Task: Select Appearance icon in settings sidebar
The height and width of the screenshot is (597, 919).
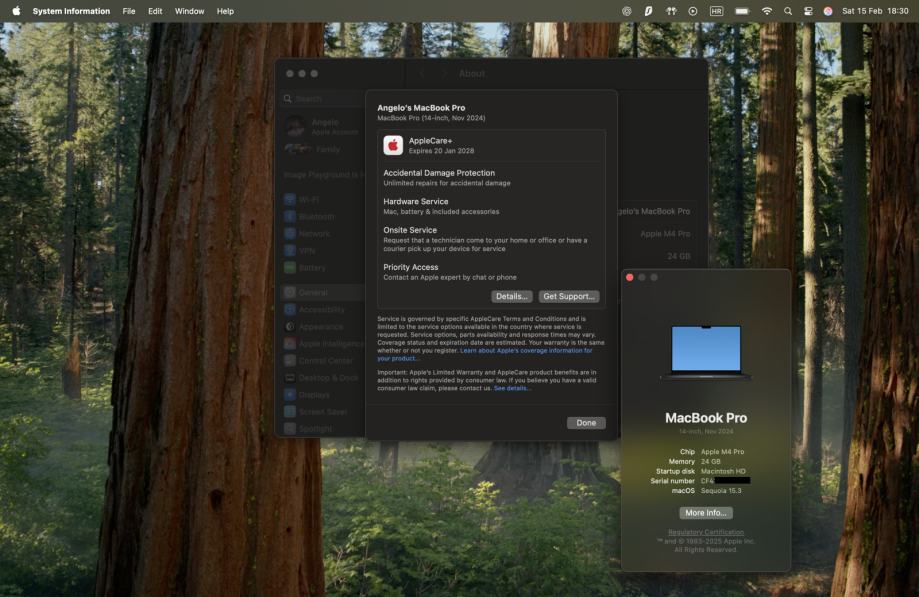Action: coord(290,326)
